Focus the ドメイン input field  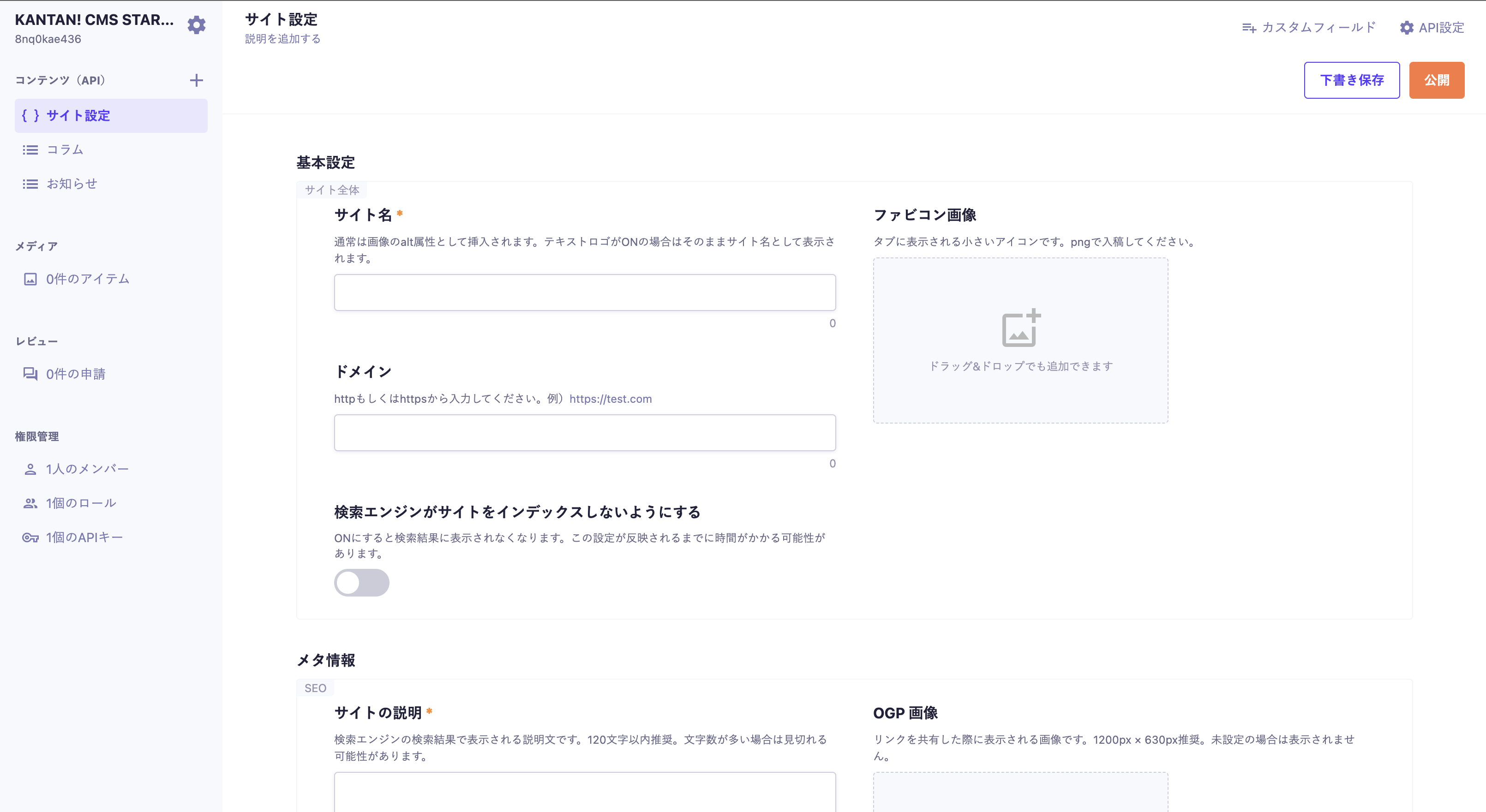pyautogui.click(x=584, y=433)
